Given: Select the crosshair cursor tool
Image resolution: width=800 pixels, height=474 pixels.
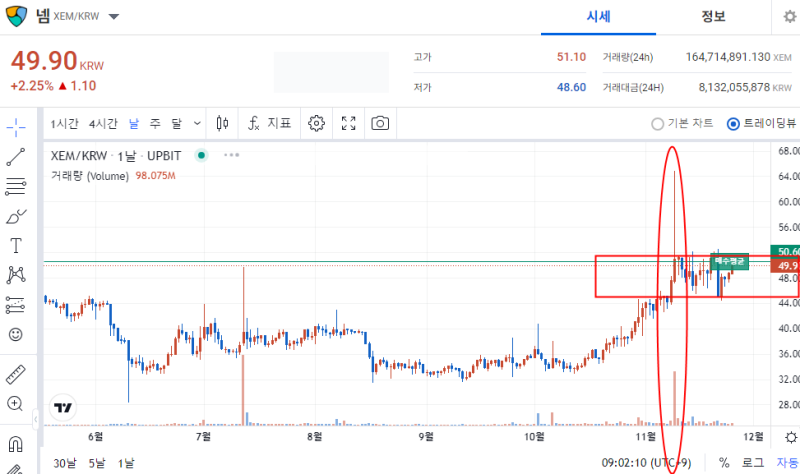Looking at the screenshot, I should 16,127.
